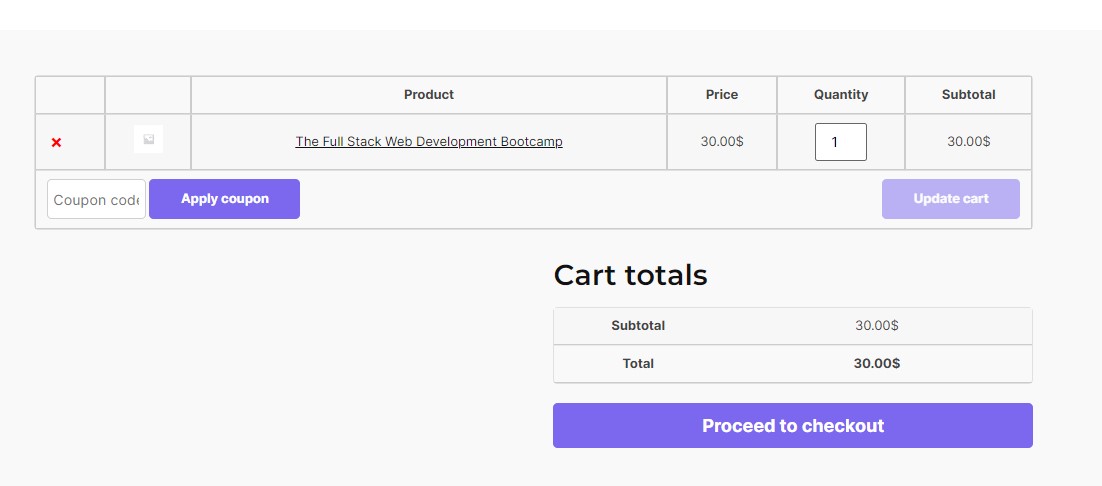The image size is (1102, 486).
Task: Focus the Coupon code text field
Action: click(96, 200)
